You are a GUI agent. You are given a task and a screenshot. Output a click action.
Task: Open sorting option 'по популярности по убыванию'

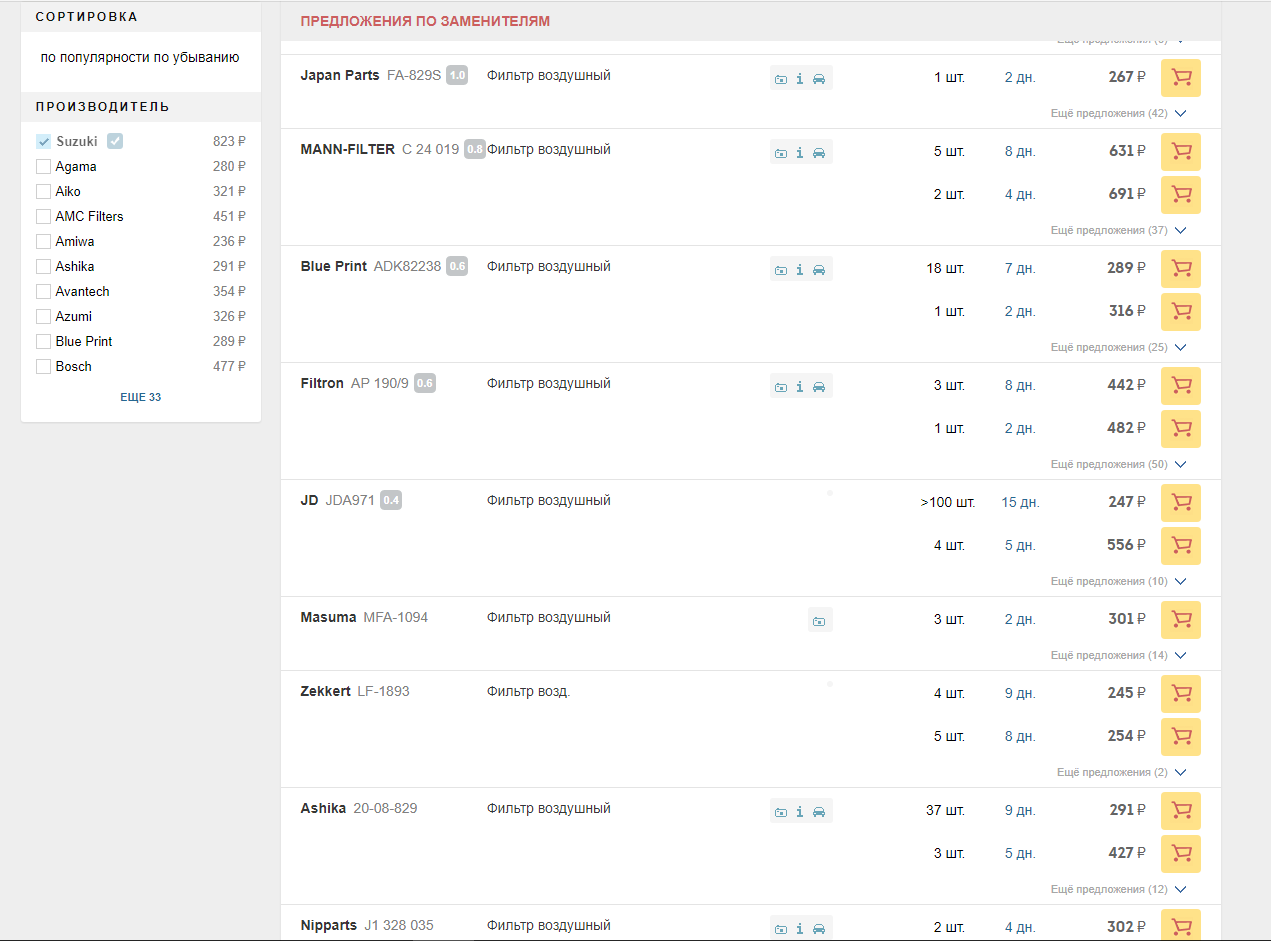click(x=140, y=58)
